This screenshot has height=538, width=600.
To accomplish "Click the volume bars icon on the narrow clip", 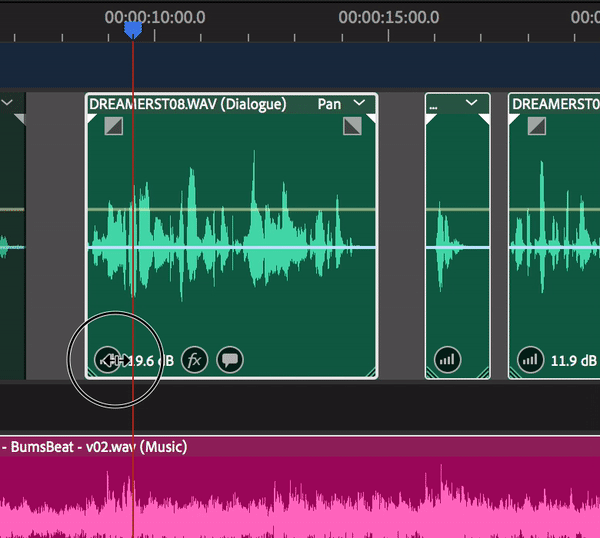I will 447,360.
